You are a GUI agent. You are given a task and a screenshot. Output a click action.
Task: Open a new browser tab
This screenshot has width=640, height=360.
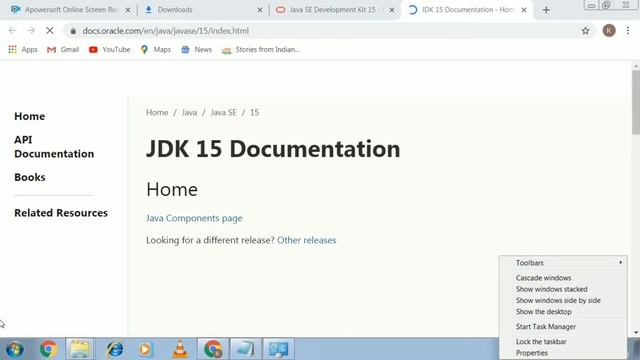pos(546,10)
